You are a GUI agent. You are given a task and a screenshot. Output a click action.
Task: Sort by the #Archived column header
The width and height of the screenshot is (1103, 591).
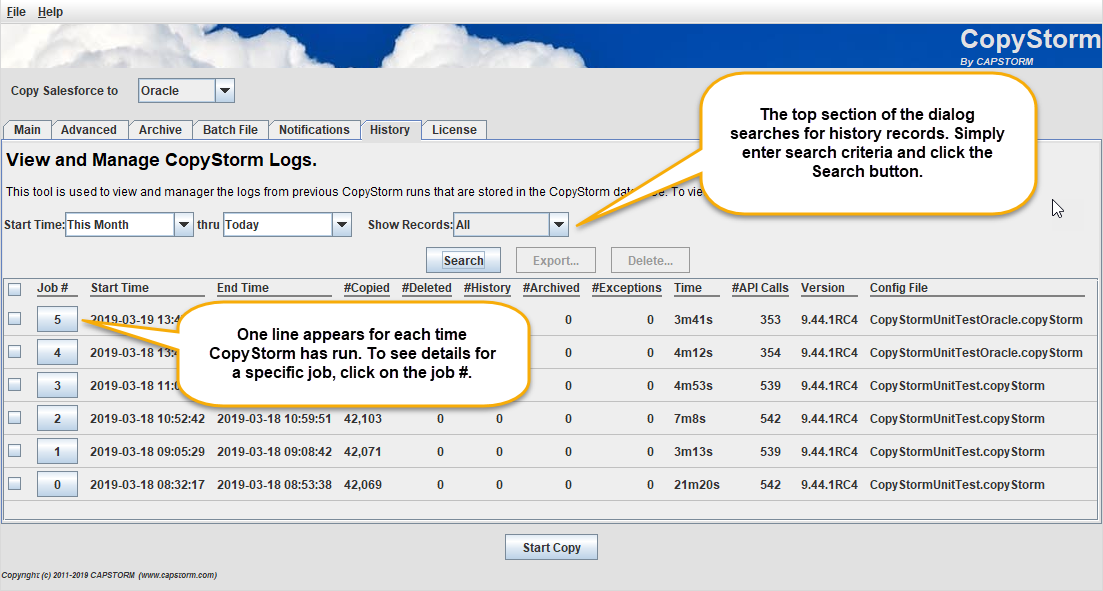point(551,288)
